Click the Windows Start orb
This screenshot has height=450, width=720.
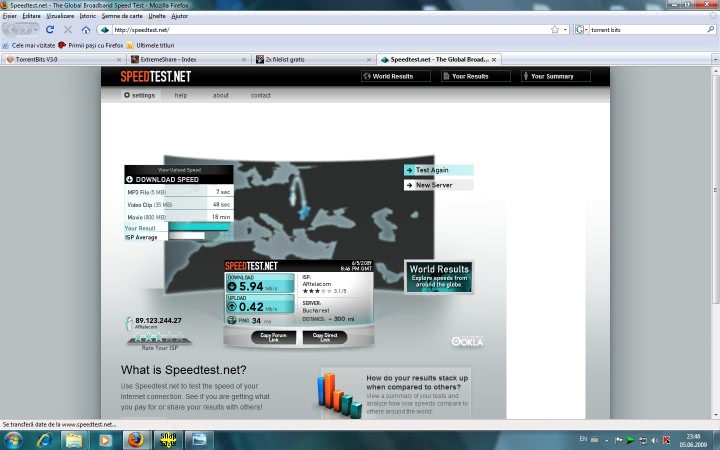click(13, 439)
